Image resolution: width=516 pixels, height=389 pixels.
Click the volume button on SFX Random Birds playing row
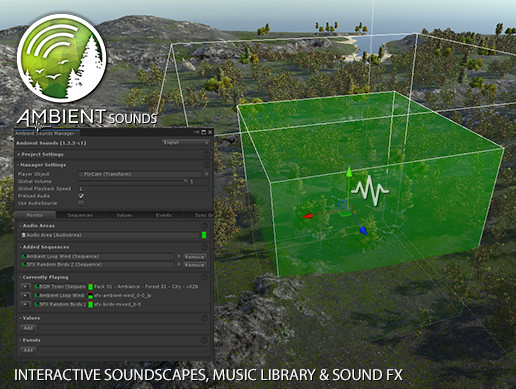25,304
